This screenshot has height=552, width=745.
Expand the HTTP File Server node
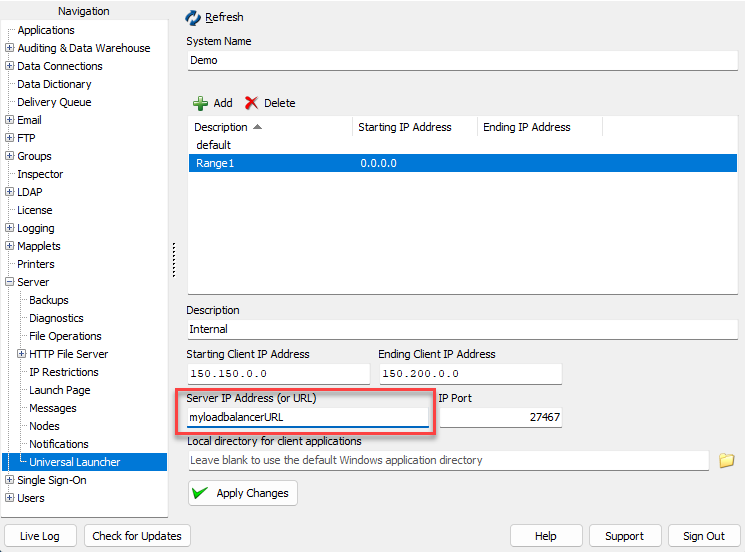[x=21, y=353]
